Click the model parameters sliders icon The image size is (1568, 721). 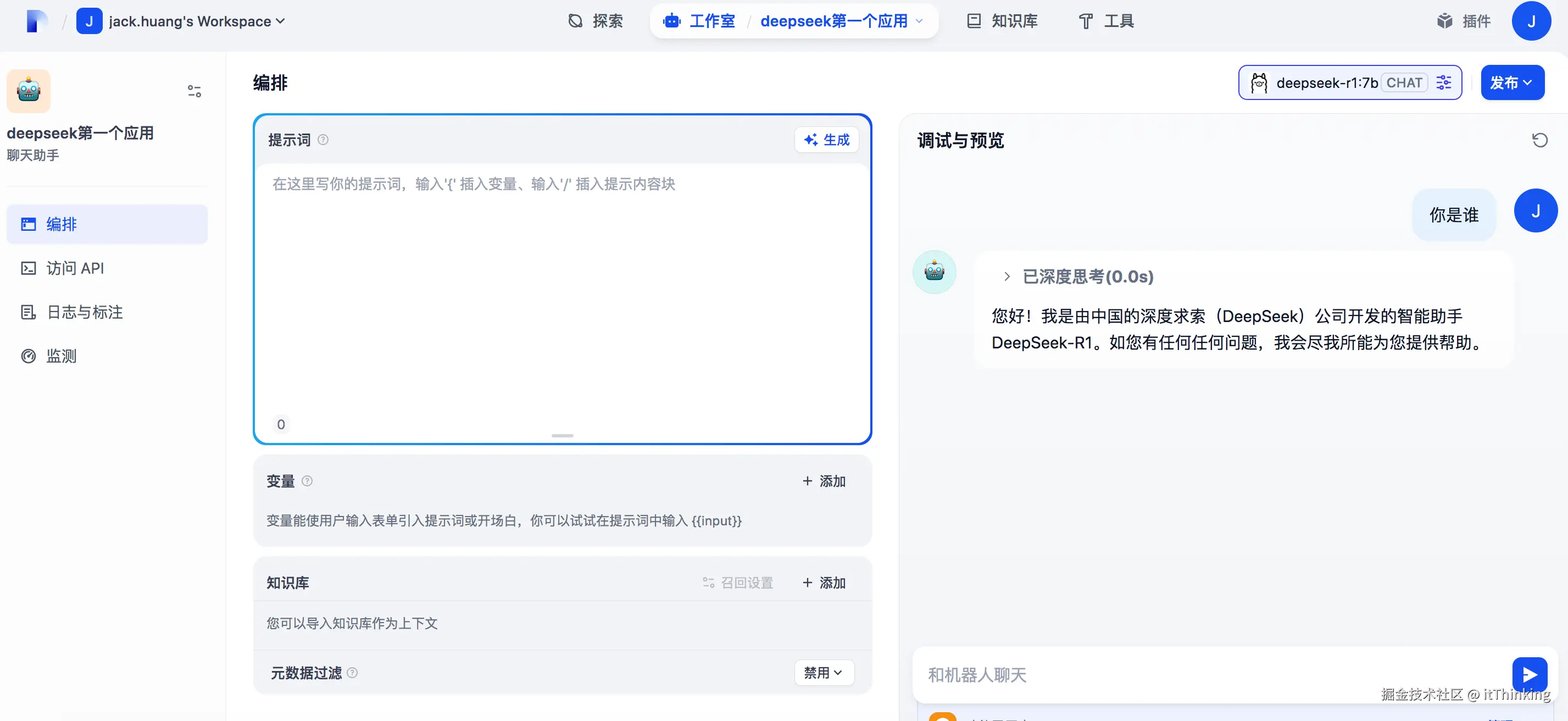(x=1444, y=83)
